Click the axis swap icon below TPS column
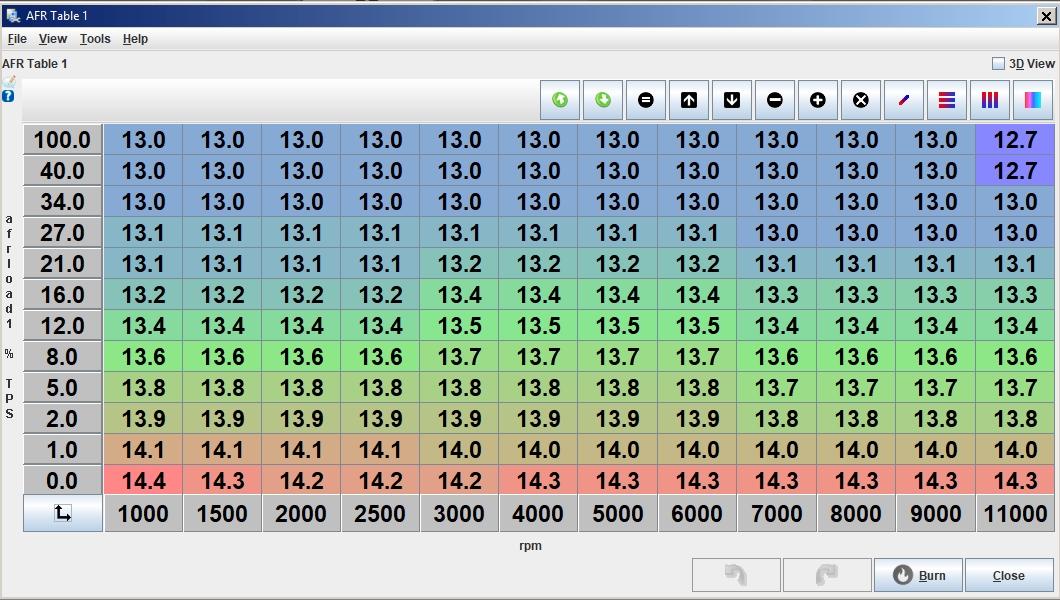The height and width of the screenshot is (600, 1060). (x=62, y=513)
